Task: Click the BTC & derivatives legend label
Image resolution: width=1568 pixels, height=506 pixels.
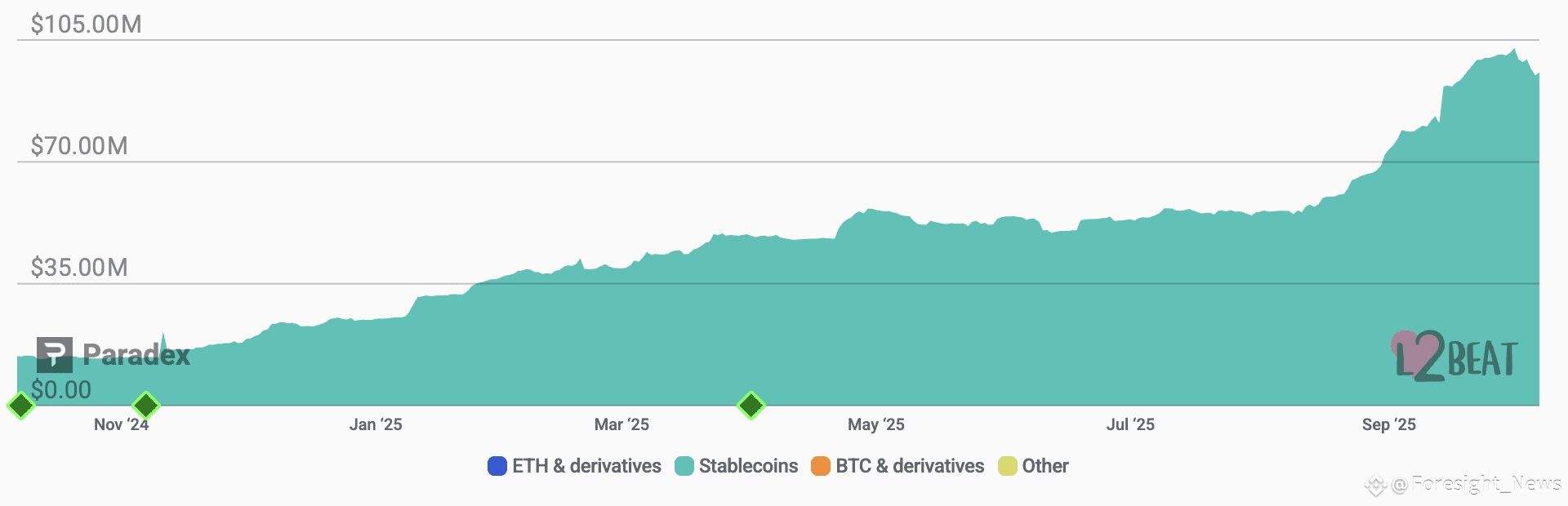Action: click(910, 466)
